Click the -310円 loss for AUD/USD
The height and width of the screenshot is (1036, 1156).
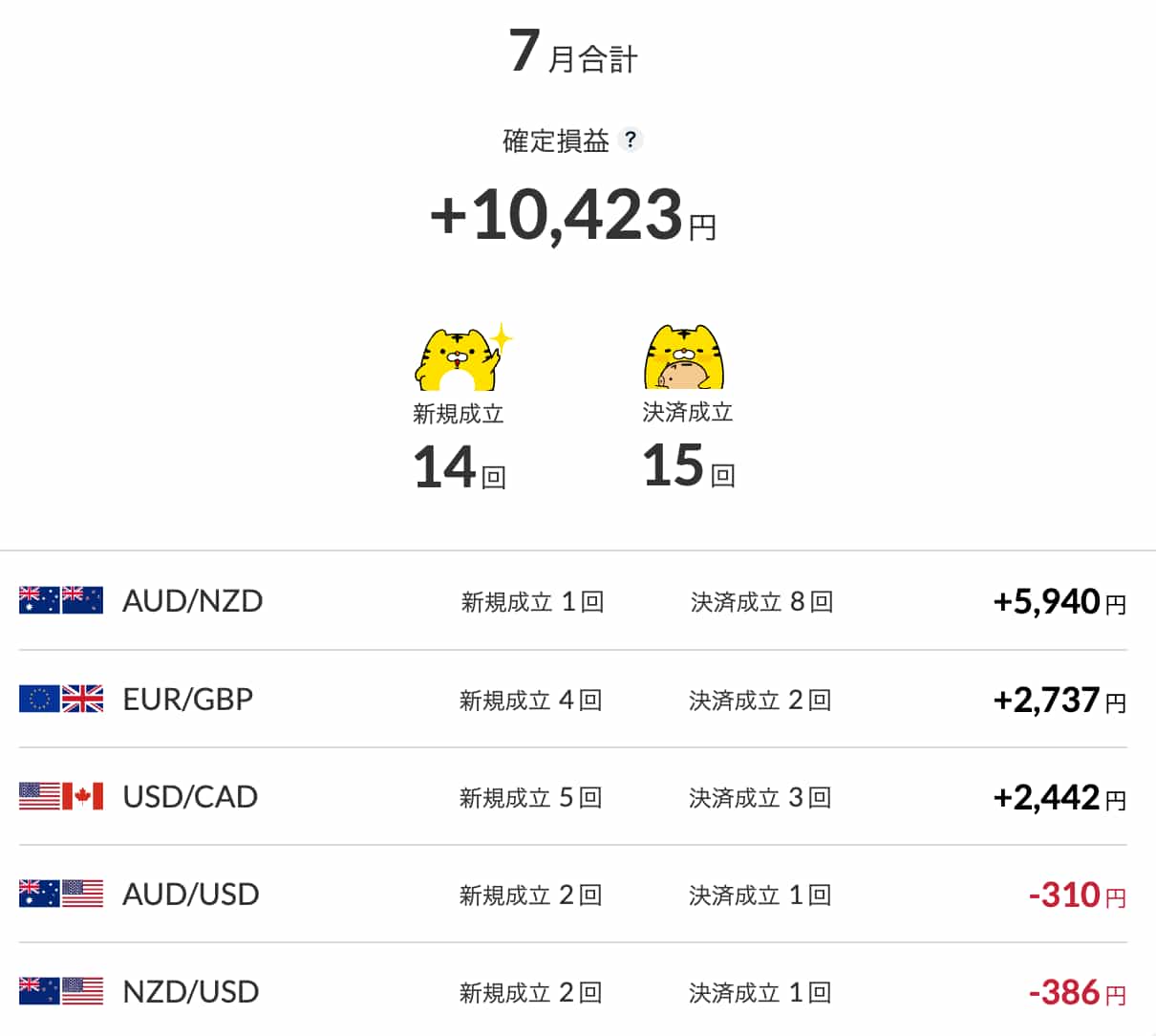click(x=1078, y=895)
